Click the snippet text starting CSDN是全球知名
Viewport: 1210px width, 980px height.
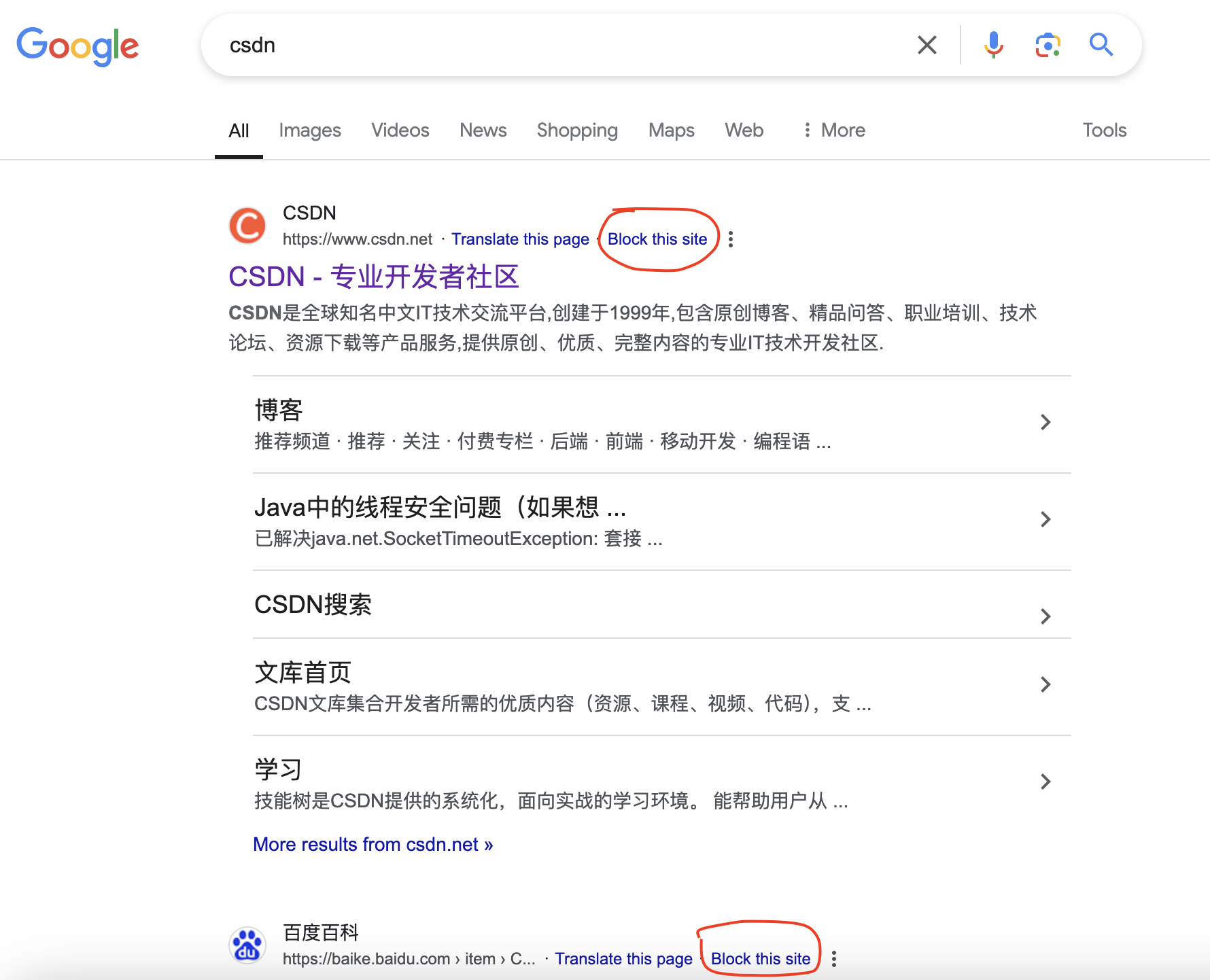click(x=633, y=328)
